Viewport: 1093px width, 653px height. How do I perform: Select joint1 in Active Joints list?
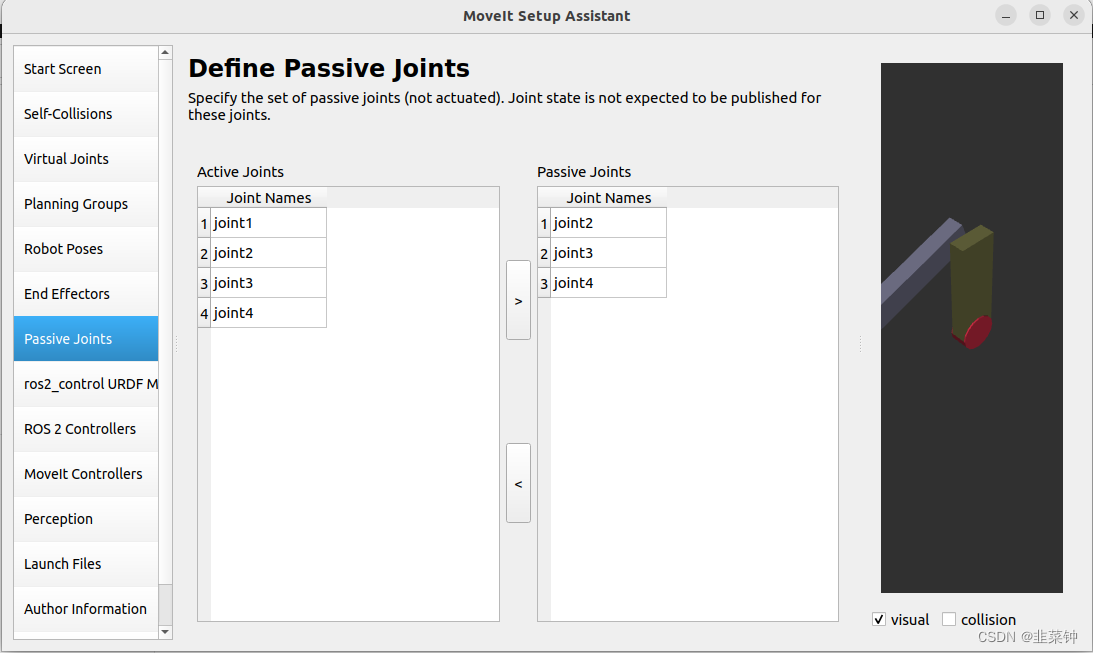pyautogui.click(x=268, y=223)
